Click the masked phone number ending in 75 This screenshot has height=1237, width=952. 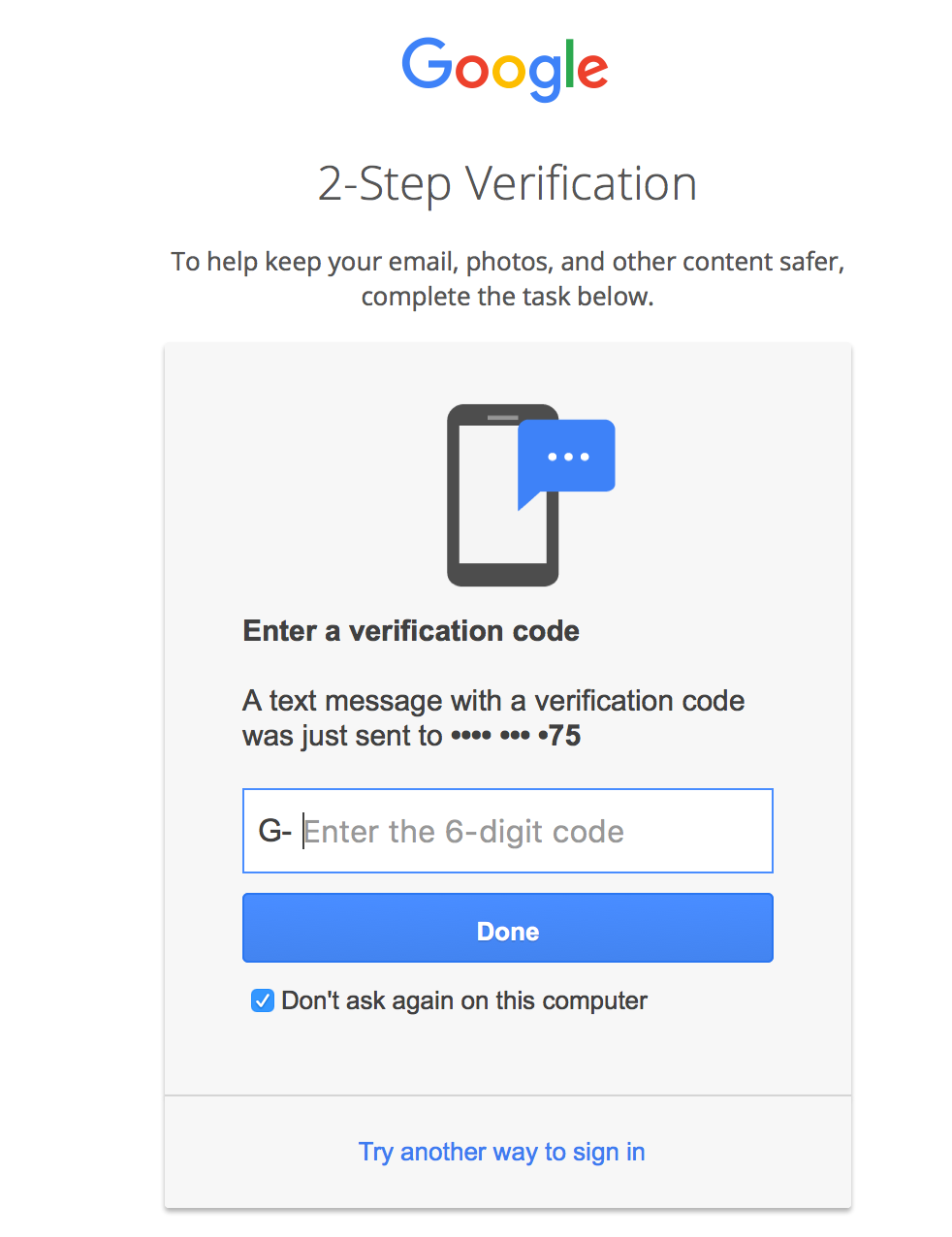[516, 736]
